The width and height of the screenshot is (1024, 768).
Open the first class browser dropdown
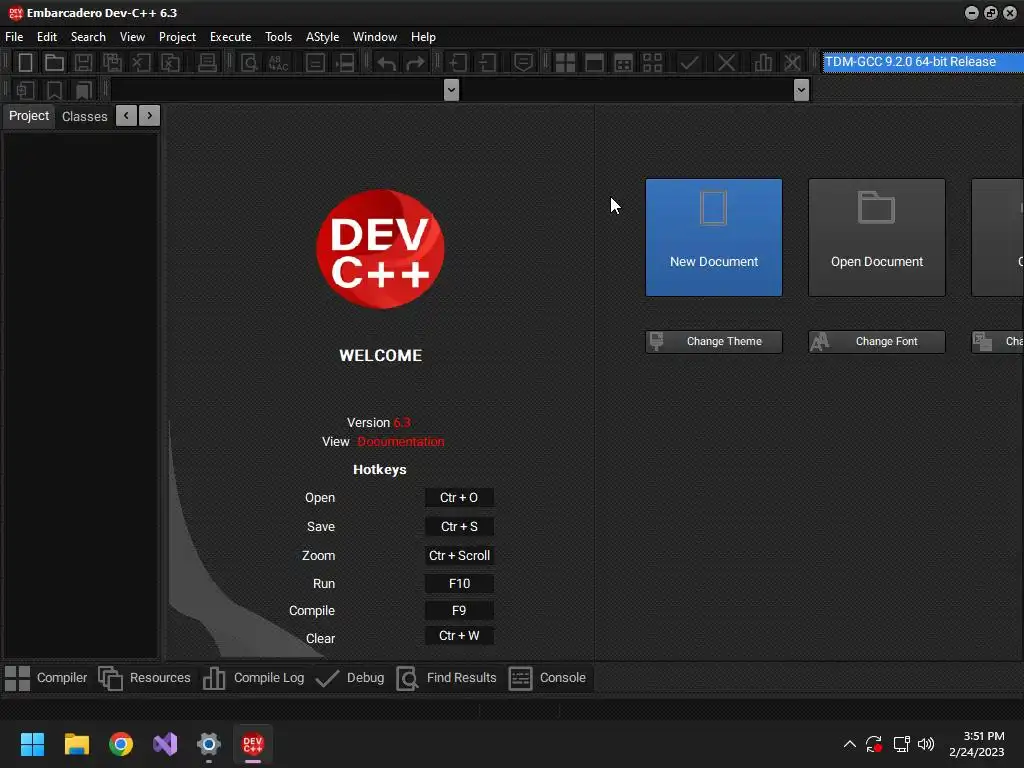[x=451, y=90]
